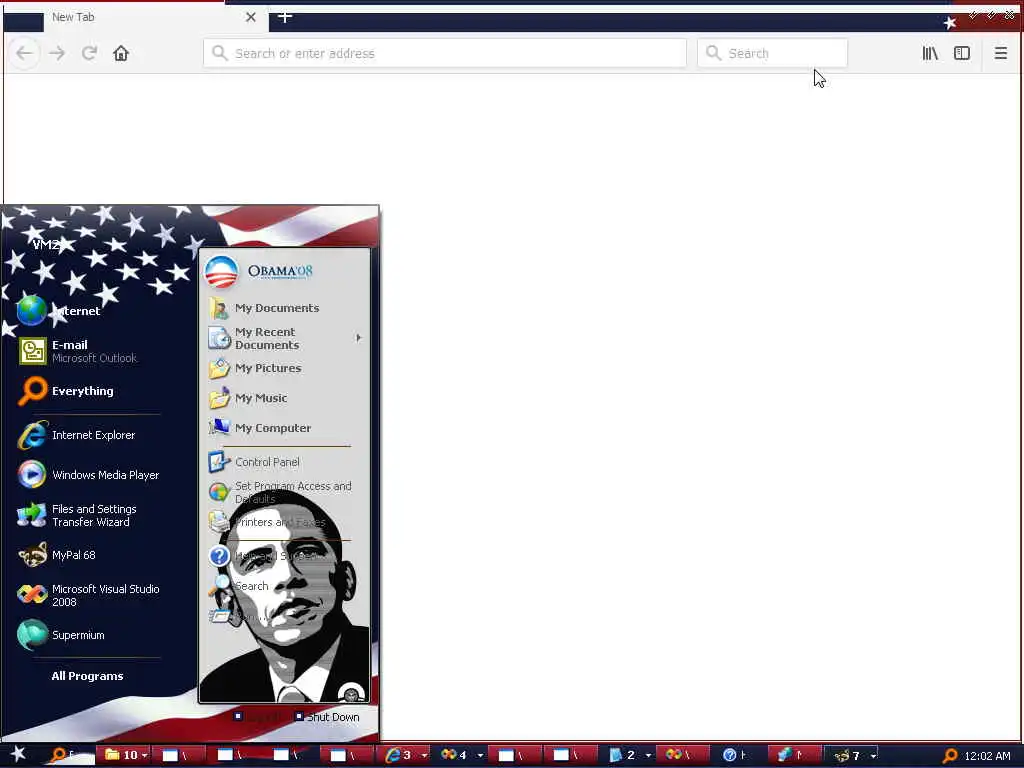Open the Library icon in the browser toolbar
1024x768 pixels.
930,53
